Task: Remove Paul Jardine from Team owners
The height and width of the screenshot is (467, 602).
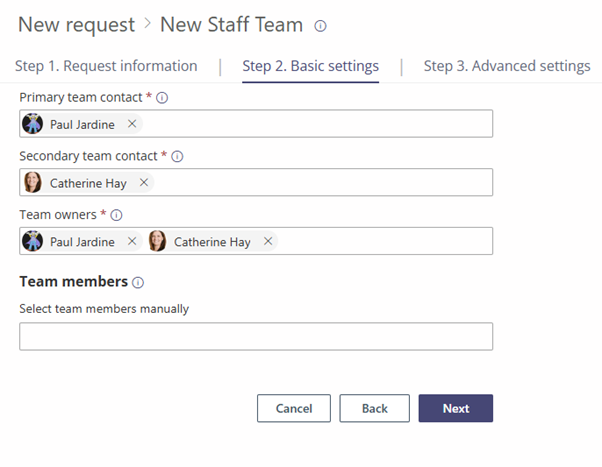Action: [x=132, y=241]
